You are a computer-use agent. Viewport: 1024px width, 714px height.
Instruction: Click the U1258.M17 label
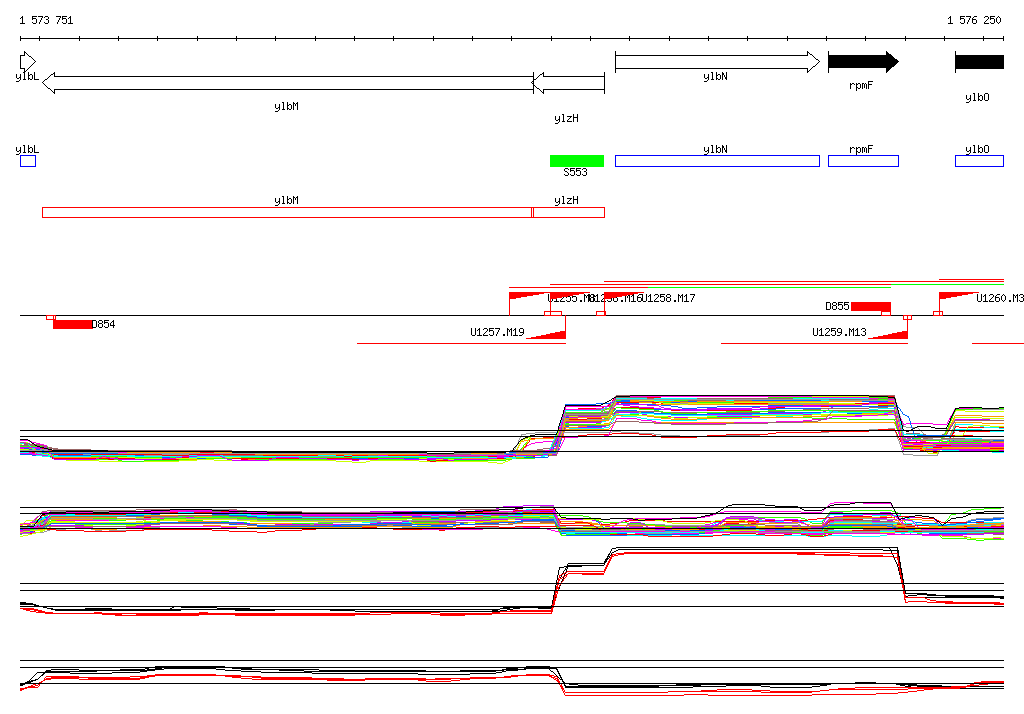(669, 299)
